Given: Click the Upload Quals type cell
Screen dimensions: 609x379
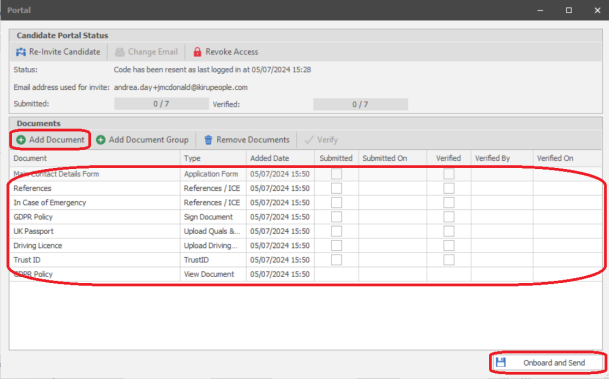Looking at the screenshot, I should (213, 231).
